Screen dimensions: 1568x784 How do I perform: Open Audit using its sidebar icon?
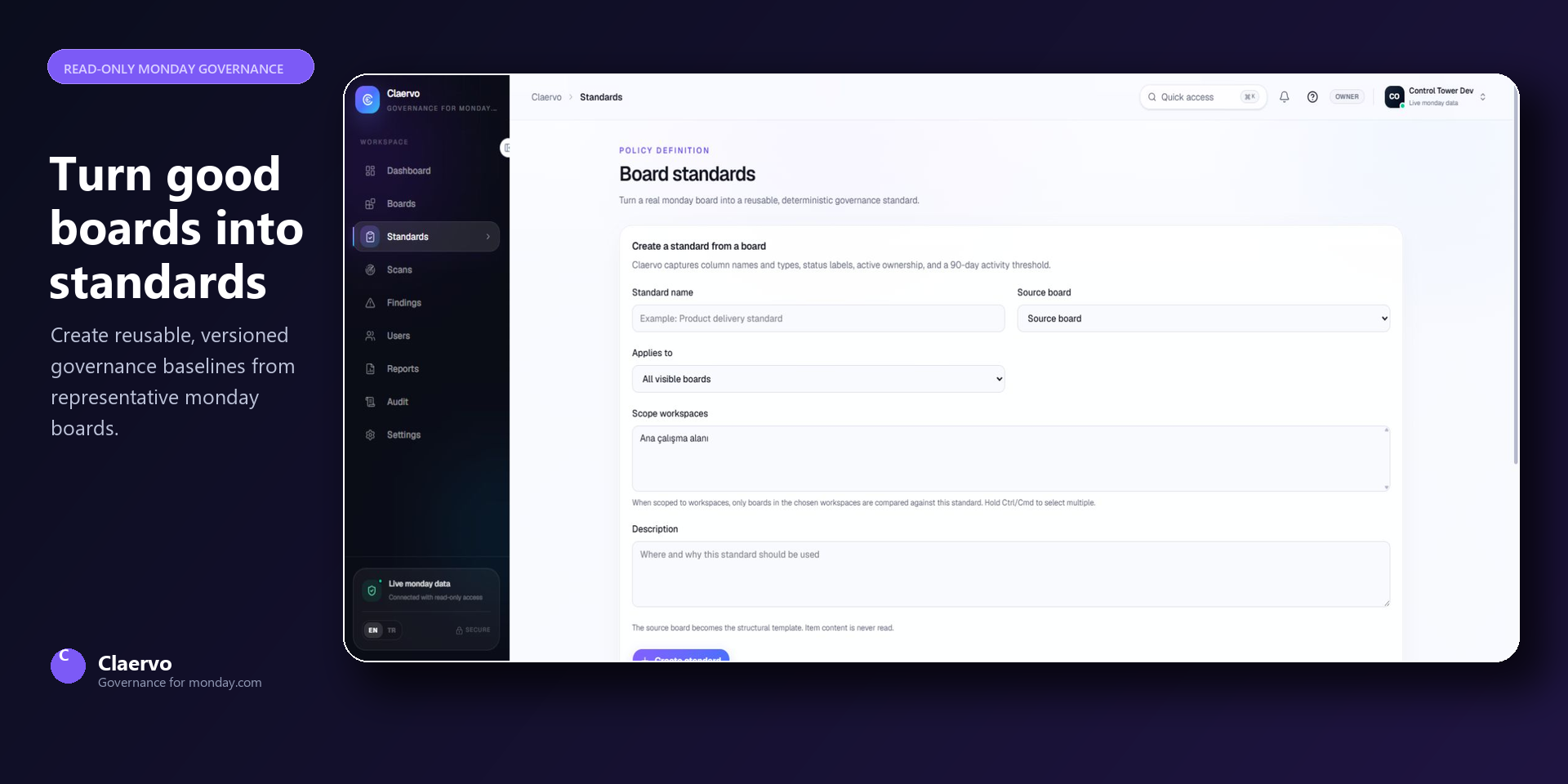click(370, 402)
